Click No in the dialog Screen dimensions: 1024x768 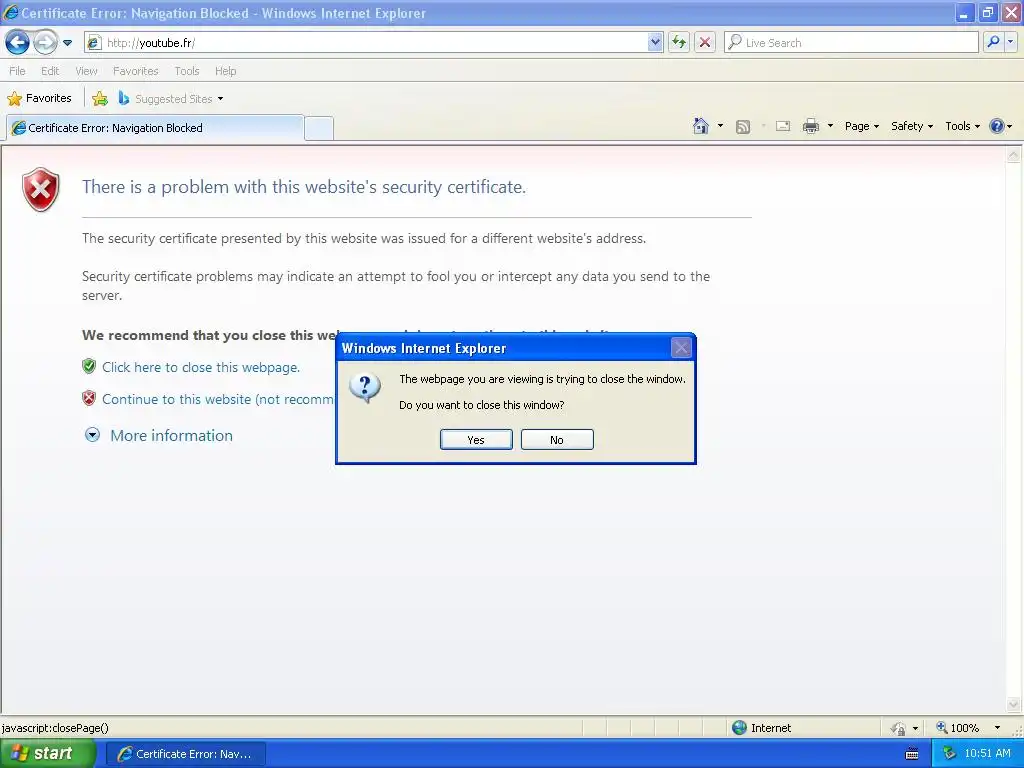tap(557, 440)
